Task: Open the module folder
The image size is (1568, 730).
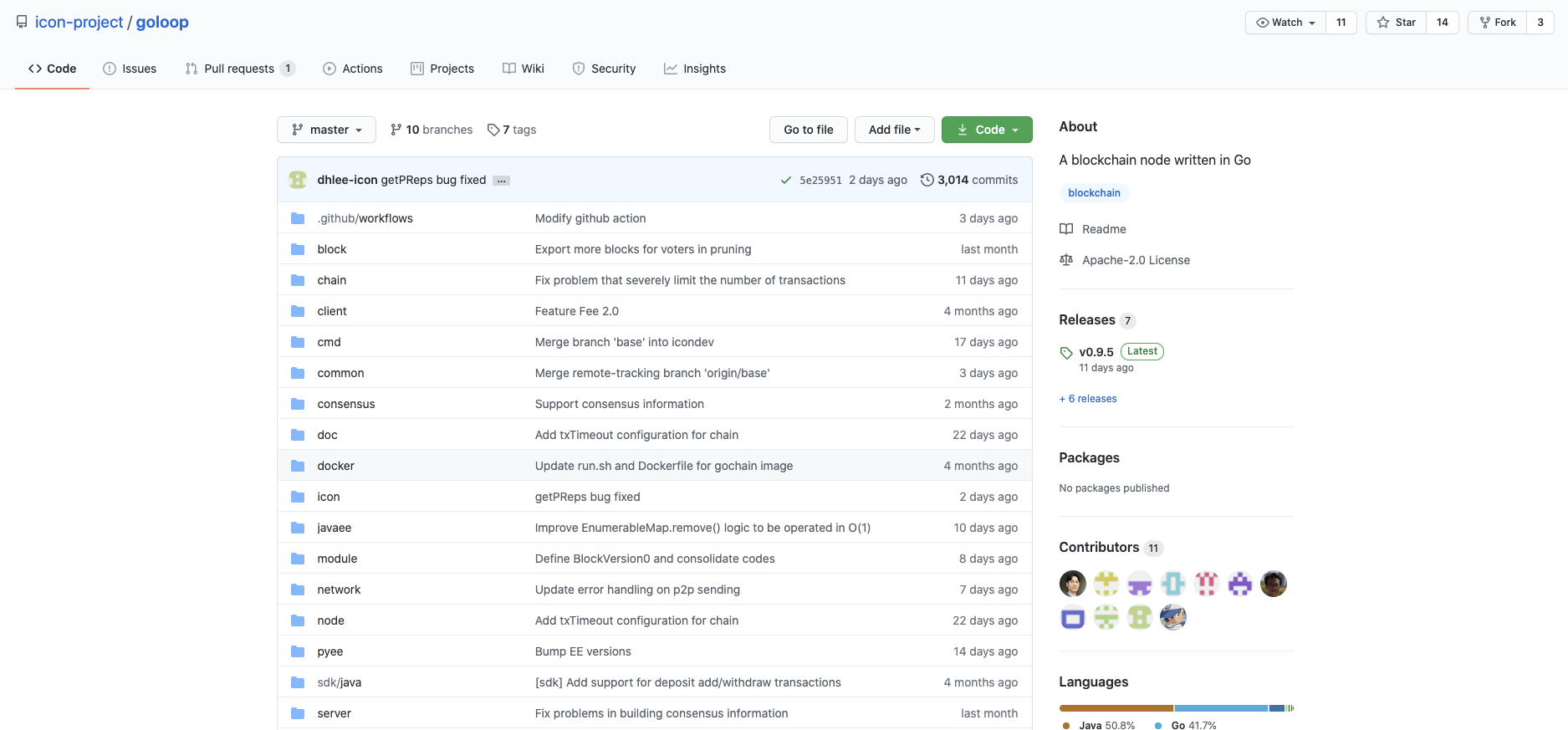Action: 337,559
